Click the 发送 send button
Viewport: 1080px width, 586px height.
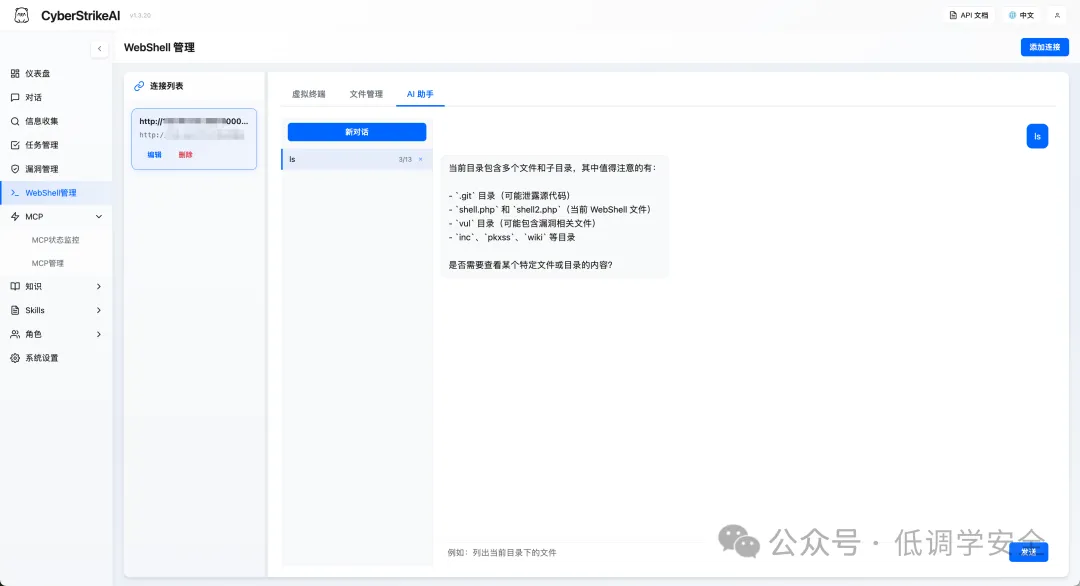coord(1028,552)
